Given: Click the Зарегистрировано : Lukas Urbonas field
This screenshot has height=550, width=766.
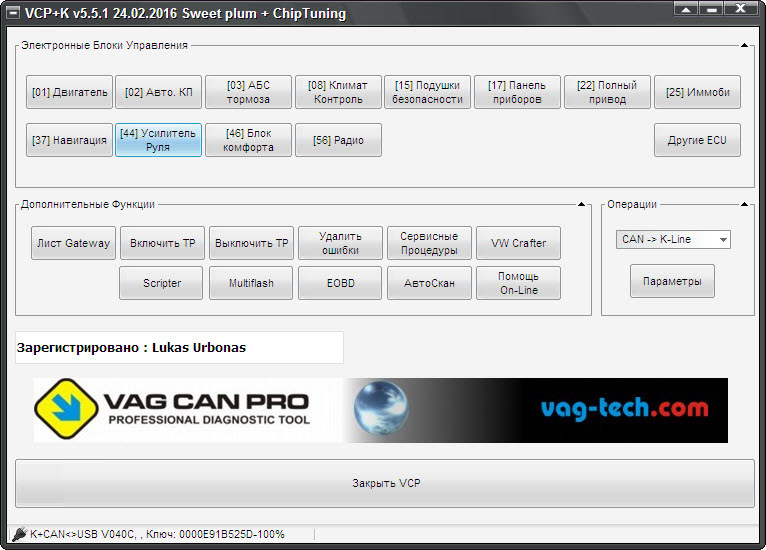Looking at the screenshot, I should pyautogui.click(x=179, y=347).
